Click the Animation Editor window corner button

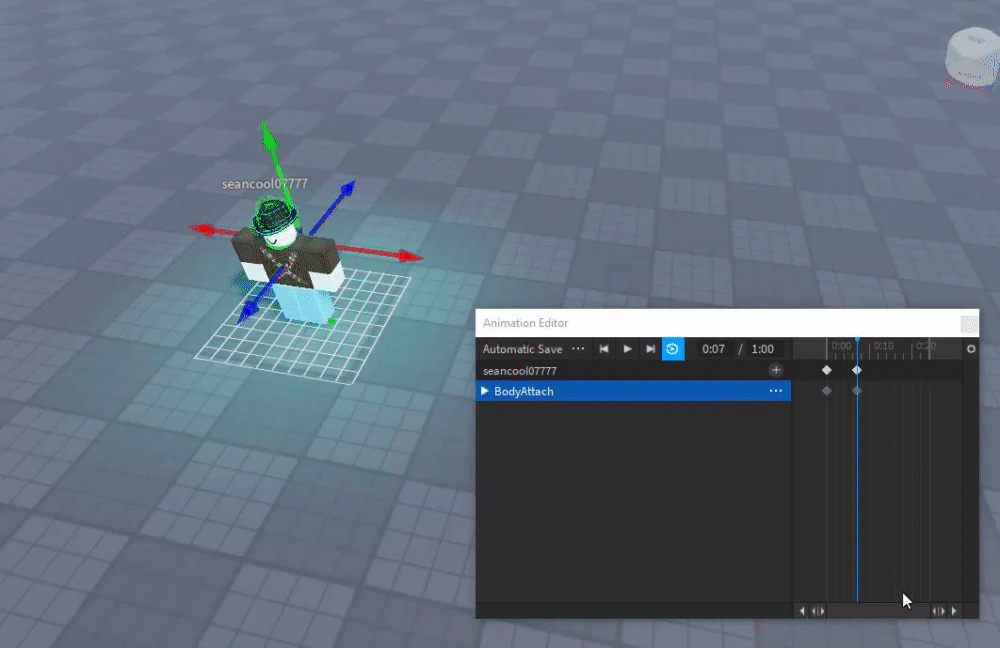(x=969, y=324)
